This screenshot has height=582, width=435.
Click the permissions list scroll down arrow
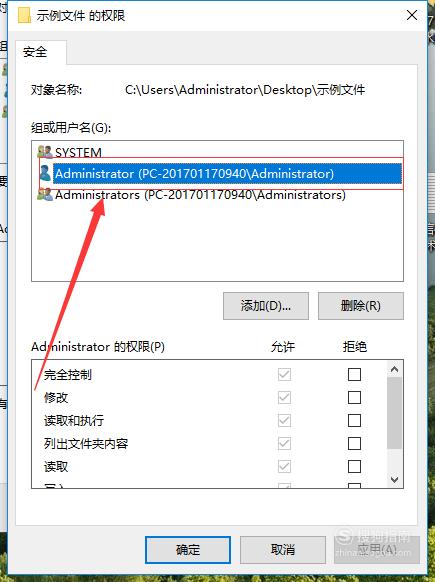tap(394, 480)
